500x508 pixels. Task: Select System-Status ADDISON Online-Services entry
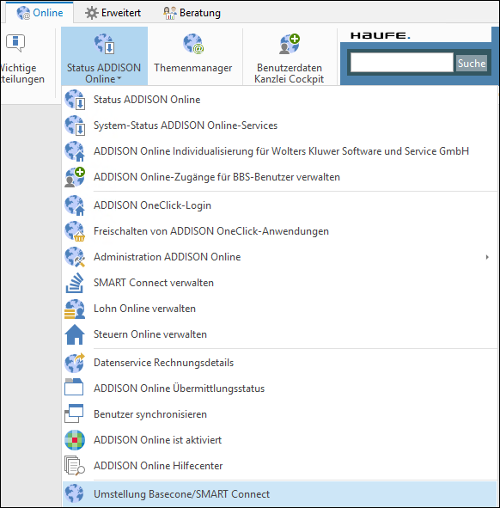280,125
